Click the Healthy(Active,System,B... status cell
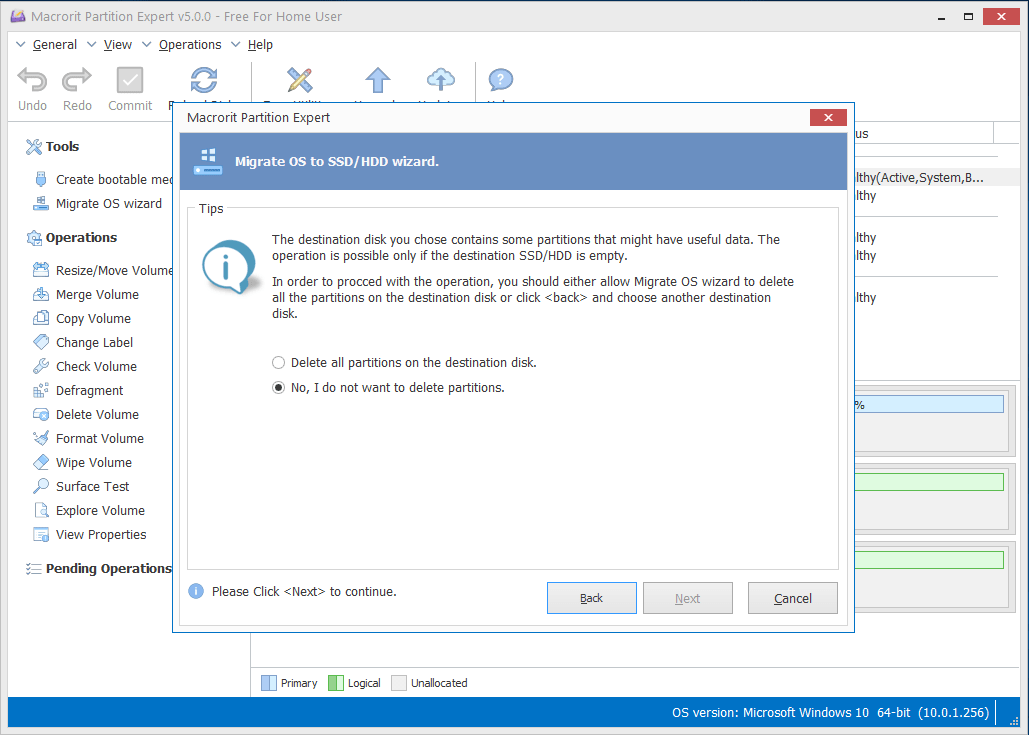This screenshot has width=1029, height=735. pyautogui.click(x=919, y=177)
